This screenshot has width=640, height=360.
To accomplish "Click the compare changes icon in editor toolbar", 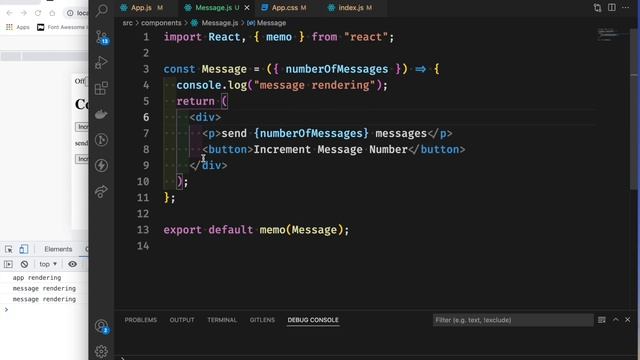I will click(598, 8).
